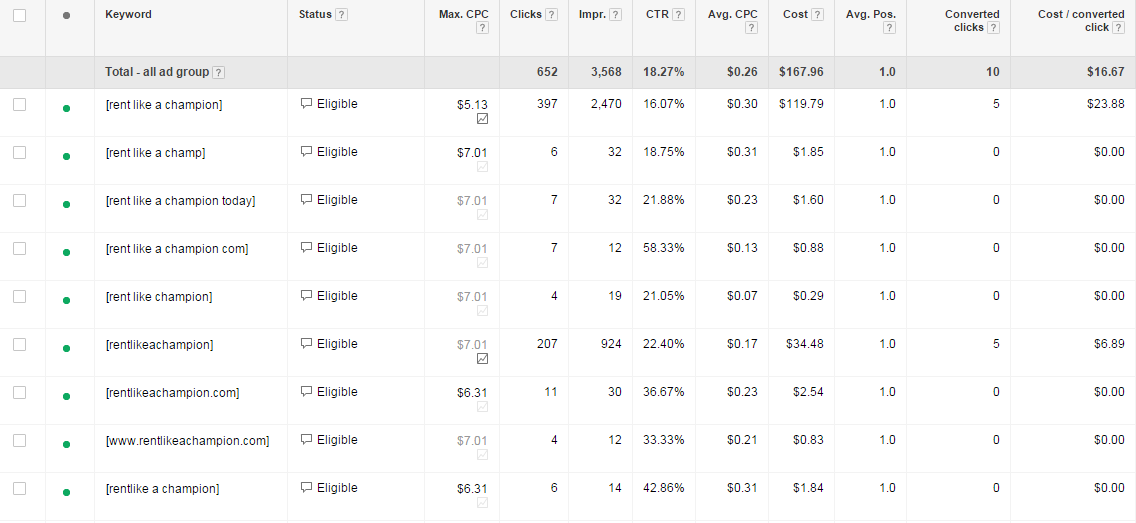
Task: Click bid simulator icon for [rent like a champ]
Action: click(483, 167)
